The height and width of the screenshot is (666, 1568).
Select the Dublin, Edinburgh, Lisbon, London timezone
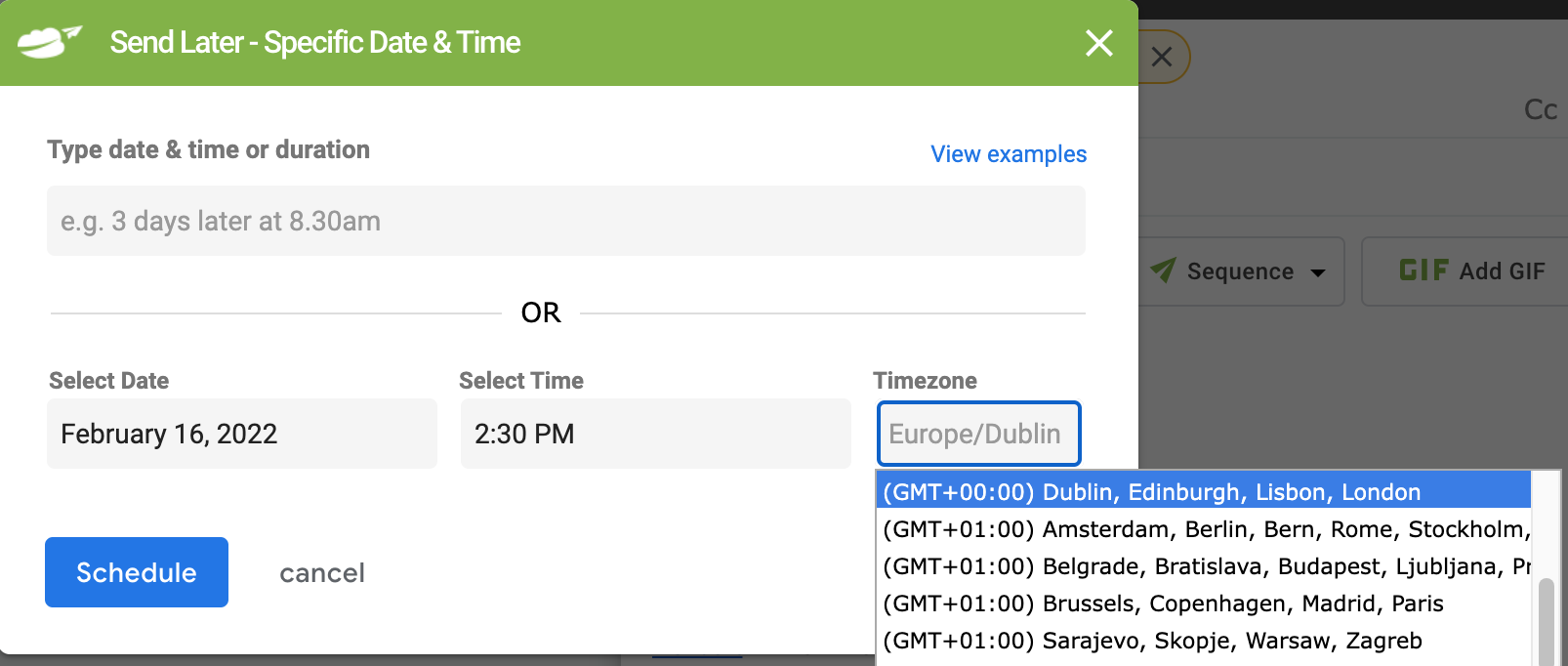[x=1152, y=492]
